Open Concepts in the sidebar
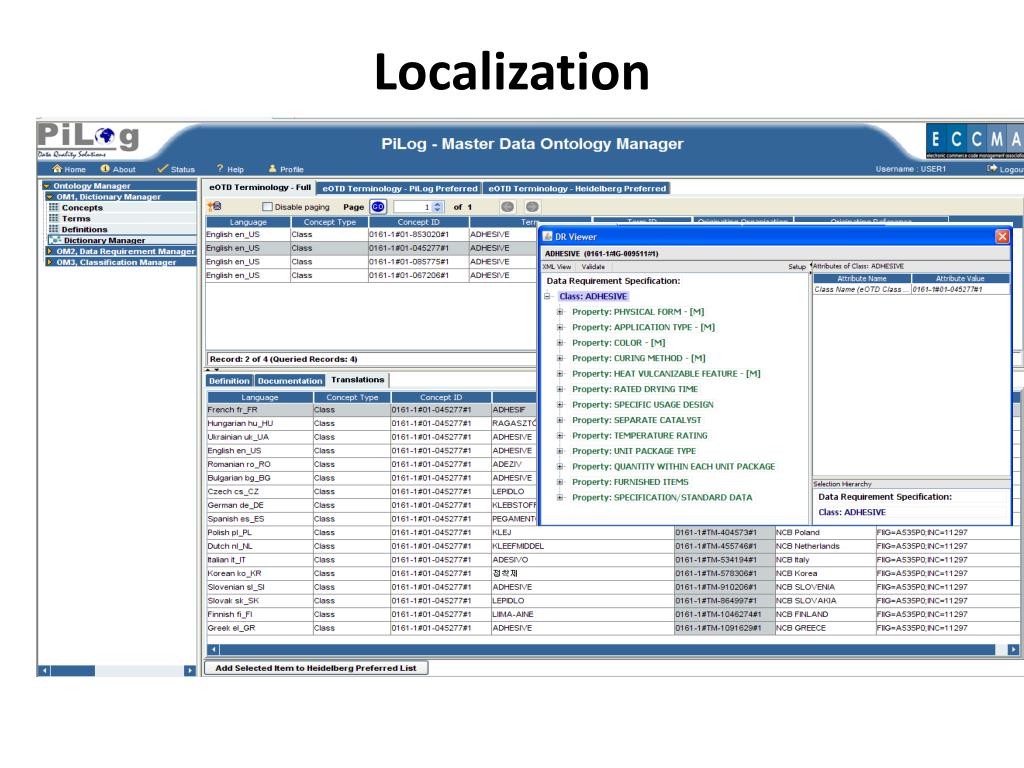This screenshot has height=768, width=1024. pos(82,208)
